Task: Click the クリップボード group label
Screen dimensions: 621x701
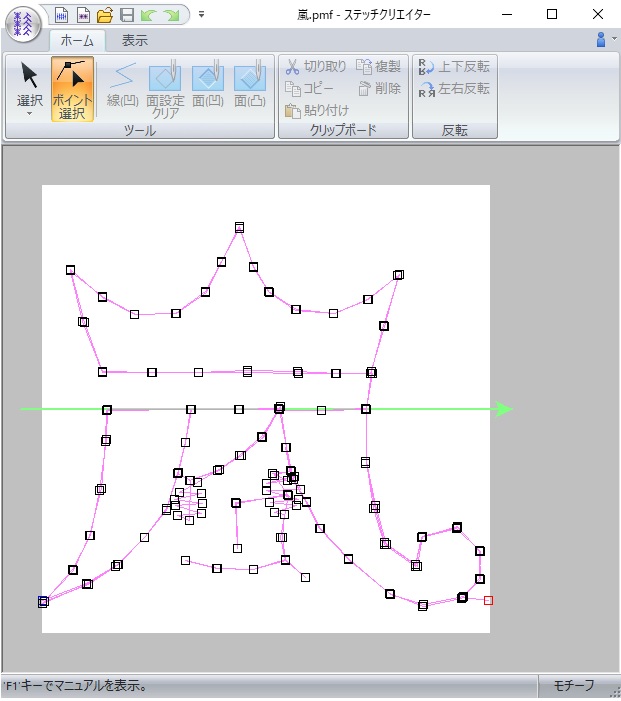Action: coord(343,130)
